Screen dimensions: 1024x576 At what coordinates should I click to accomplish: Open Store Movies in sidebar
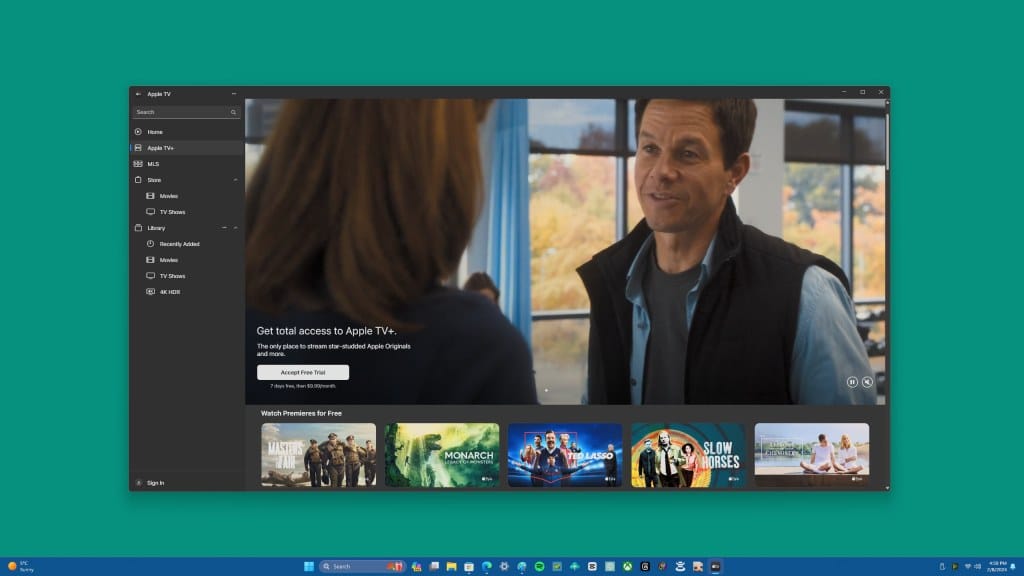point(168,196)
